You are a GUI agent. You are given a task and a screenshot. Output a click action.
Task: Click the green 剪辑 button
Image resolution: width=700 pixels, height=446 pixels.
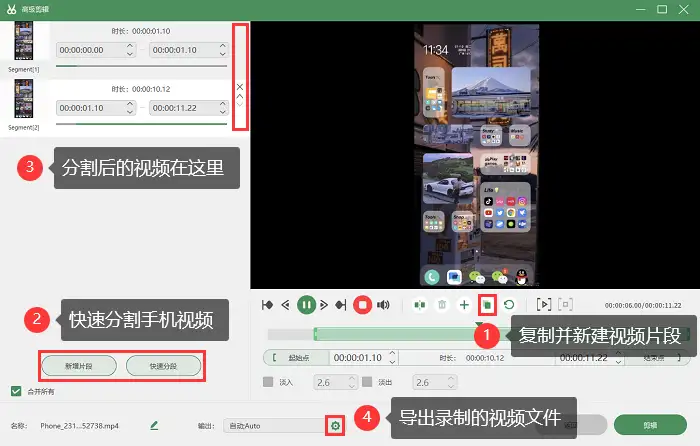[x=650, y=425]
